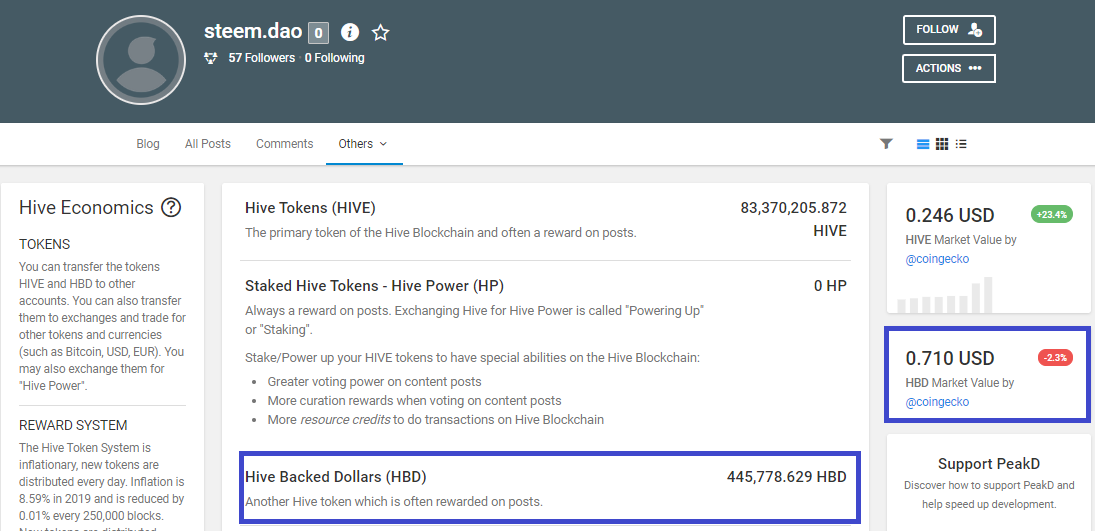Open the Comments tab
The width and height of the screenshot is (1095, 531).
pos(285,144)
